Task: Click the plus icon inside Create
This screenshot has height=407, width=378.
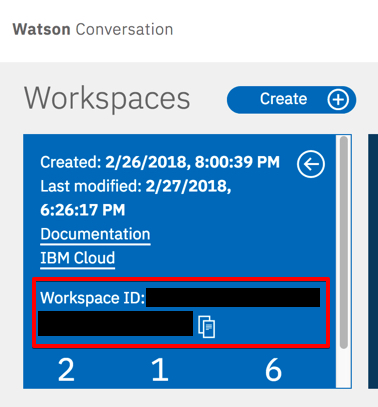Action: point(338,100)
